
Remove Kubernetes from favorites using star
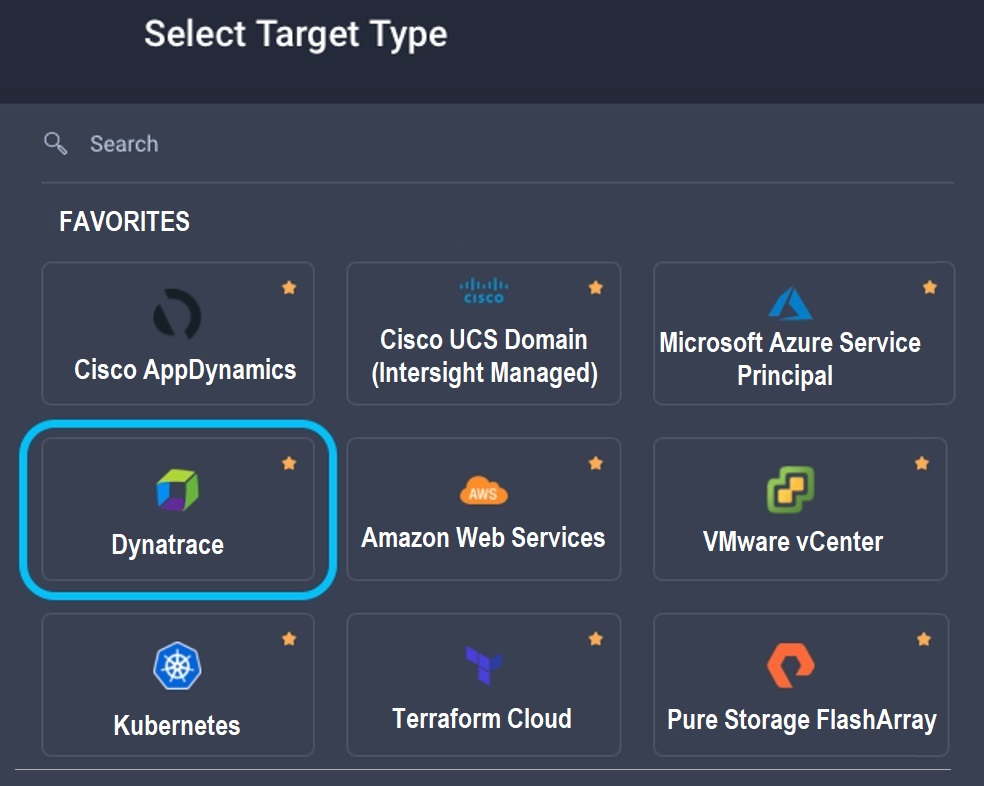pyautogui.click(x=289, y=639)
